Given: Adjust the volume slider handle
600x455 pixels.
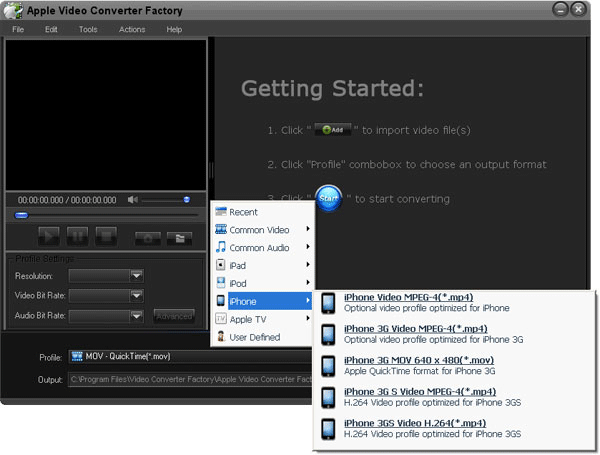Looking at the screenshot, I should (187, 200).
